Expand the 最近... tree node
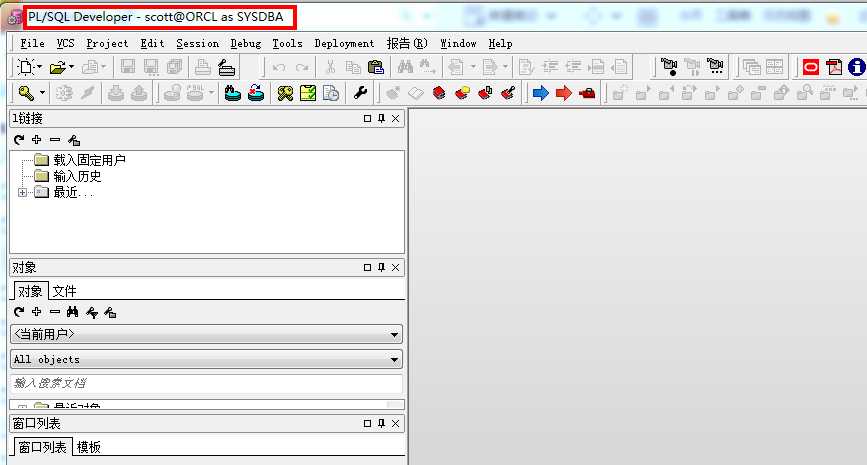The image size is (867, 465). tap(22, 192)
